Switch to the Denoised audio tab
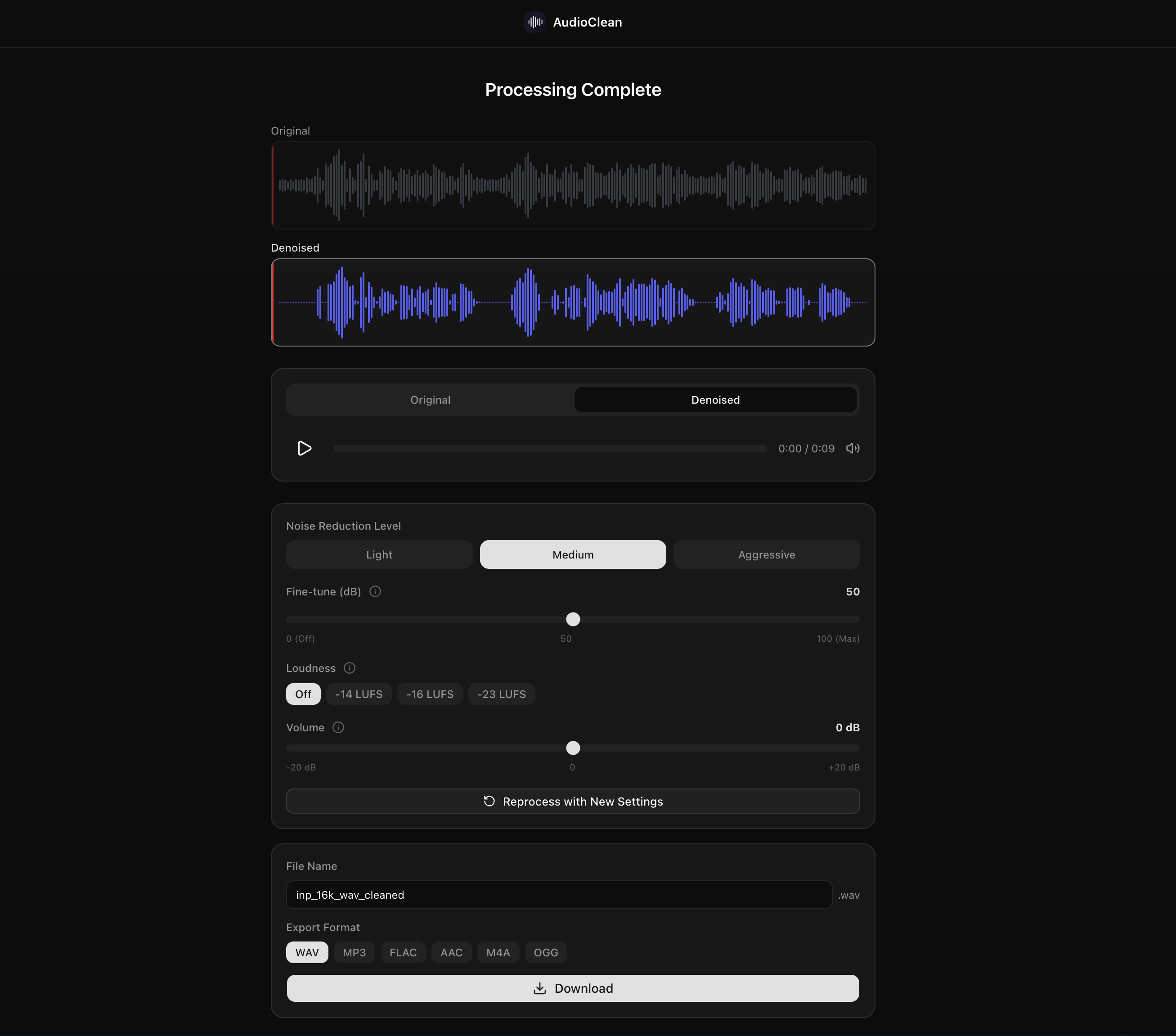The width and height of the screenshot is (1176, 1036). coord(714,400)
